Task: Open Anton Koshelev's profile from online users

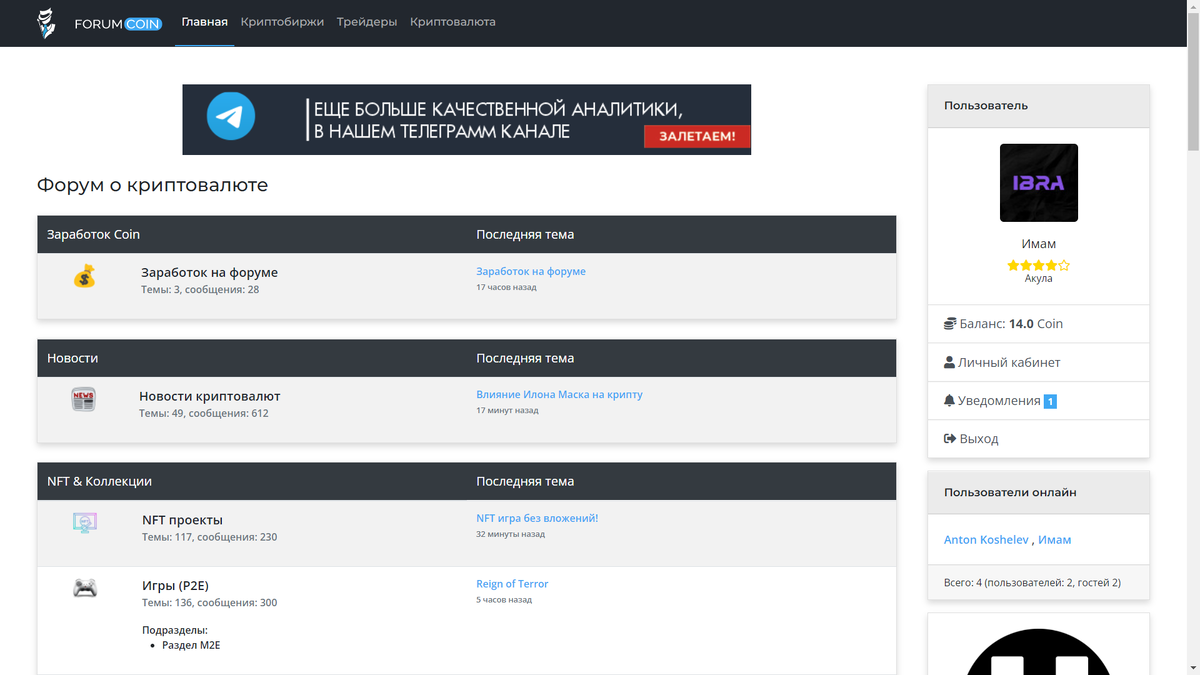Action: click(986, 540)
